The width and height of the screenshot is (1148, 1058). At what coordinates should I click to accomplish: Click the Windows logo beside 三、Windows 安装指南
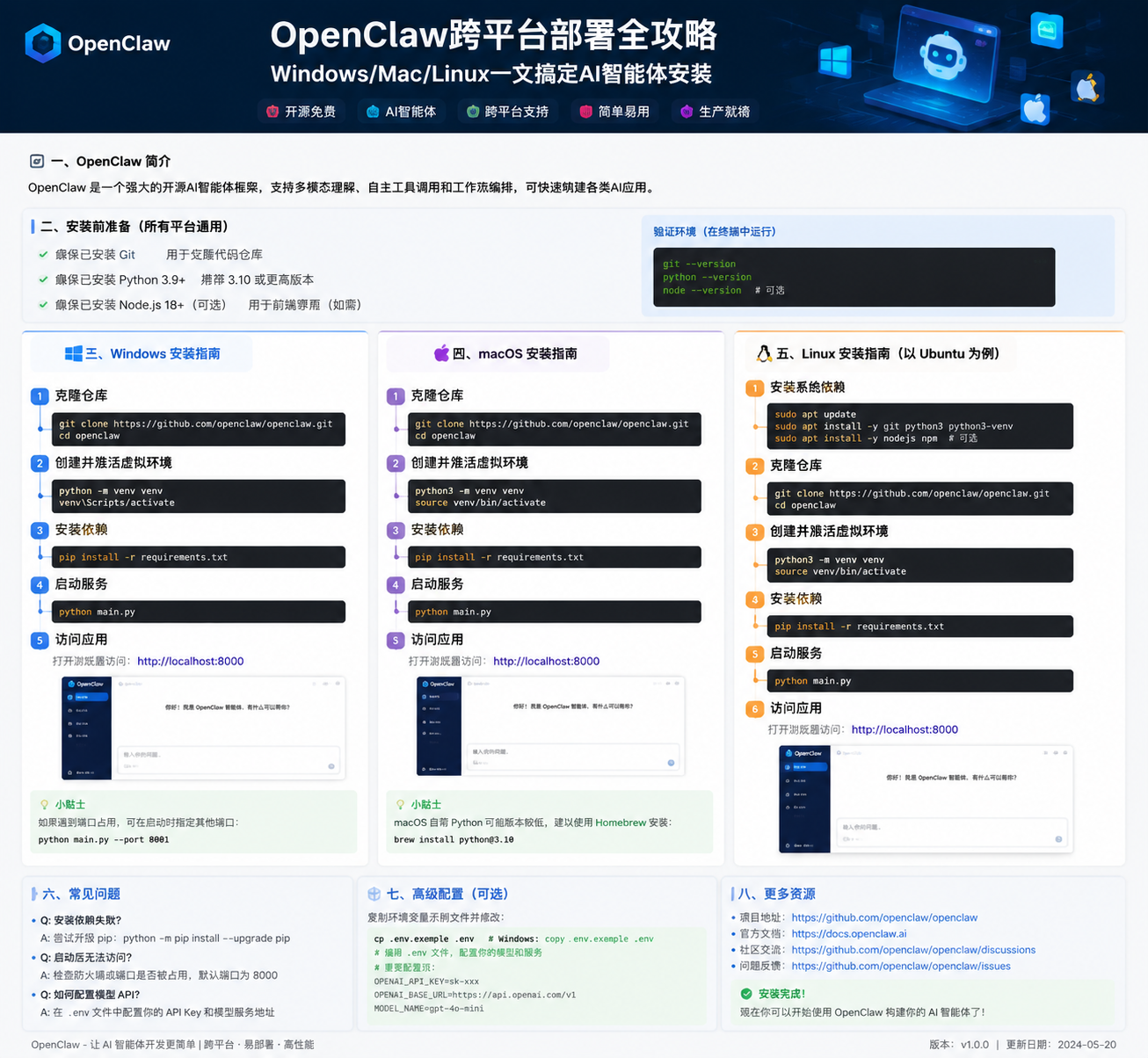click(73, 353)
